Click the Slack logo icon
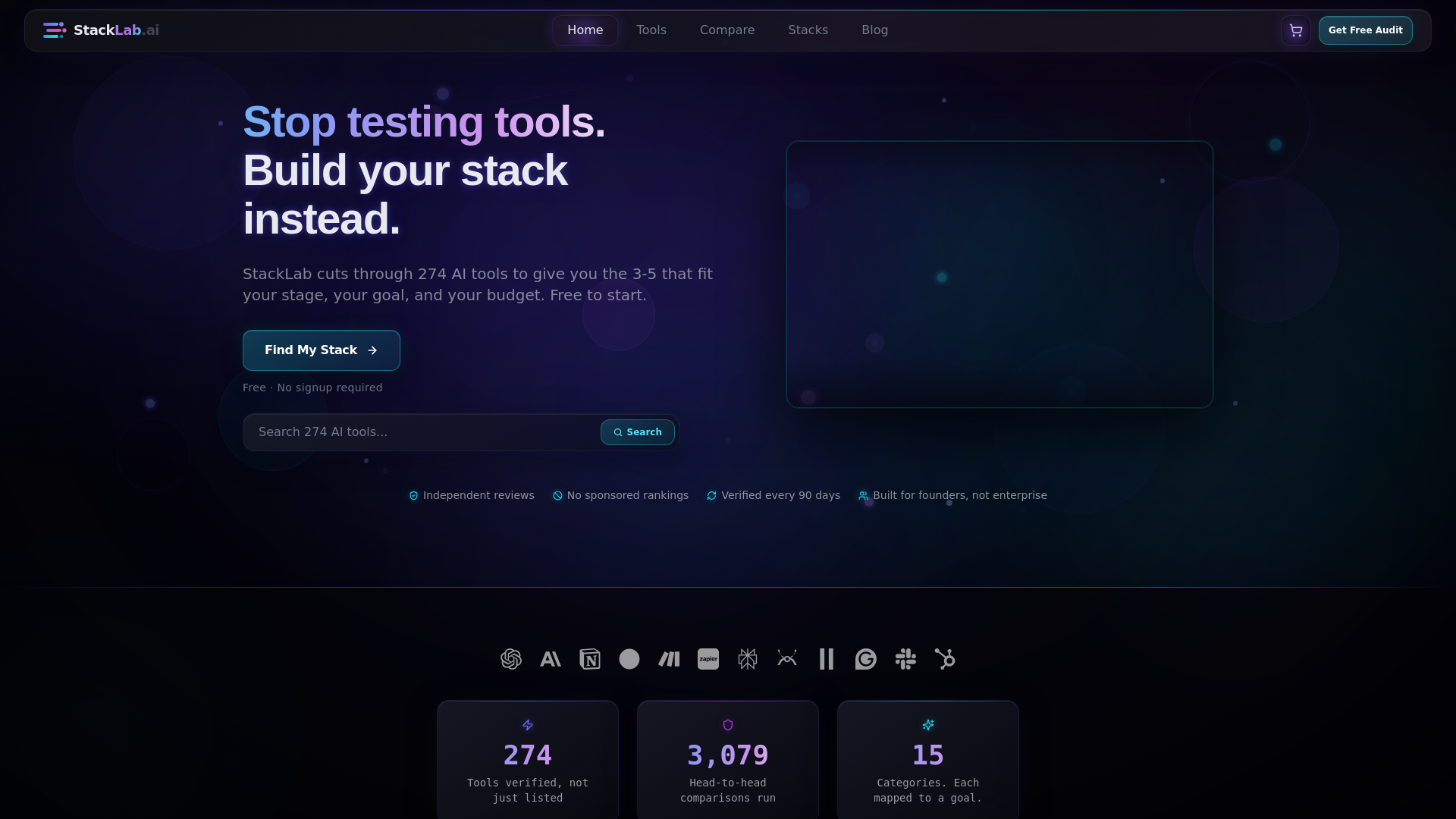This screenshot has width=1456, height=819. pyautogui.click(x=905, y=659)
